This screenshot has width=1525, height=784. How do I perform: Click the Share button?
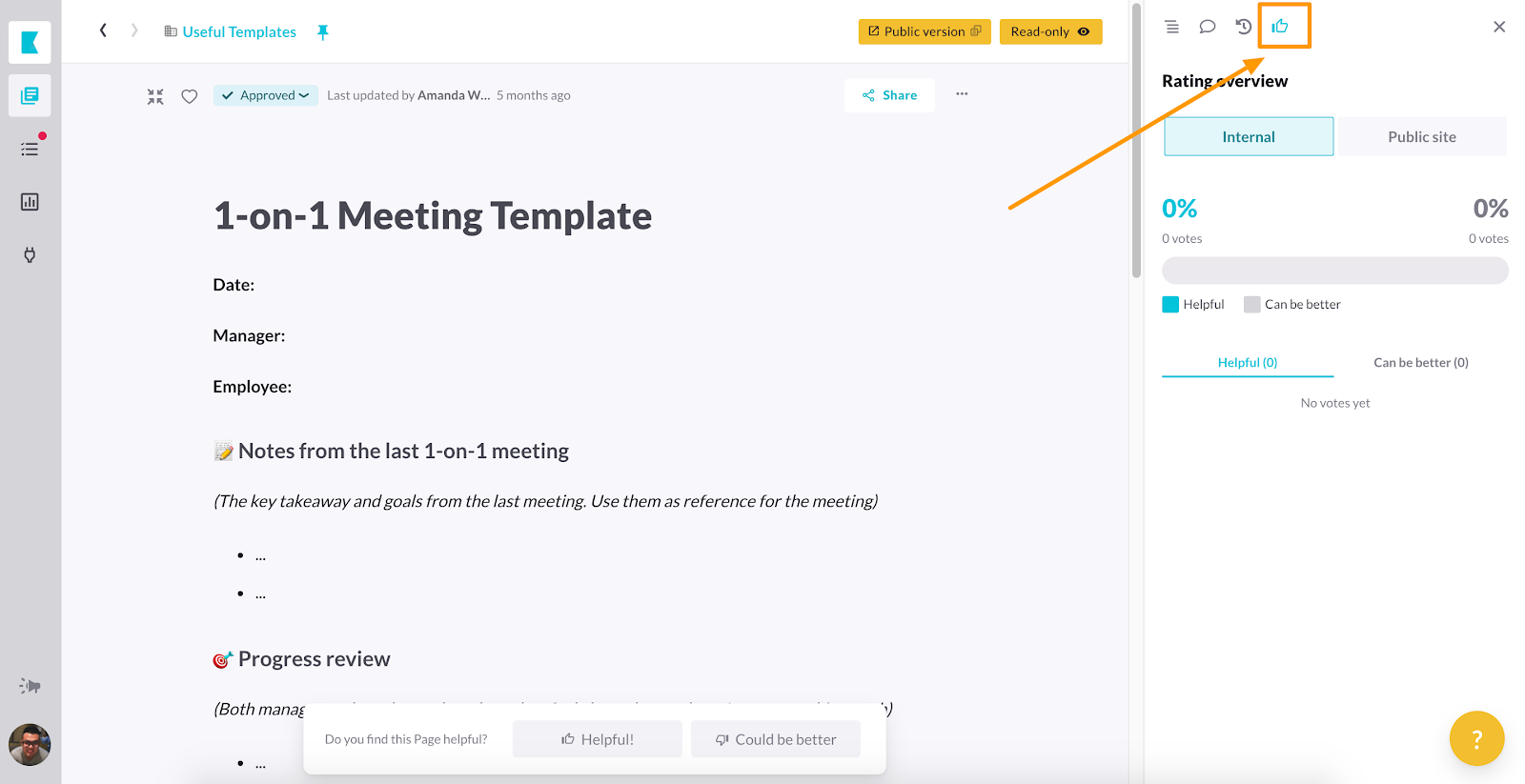pyautogui.click(x=889, y=95)
